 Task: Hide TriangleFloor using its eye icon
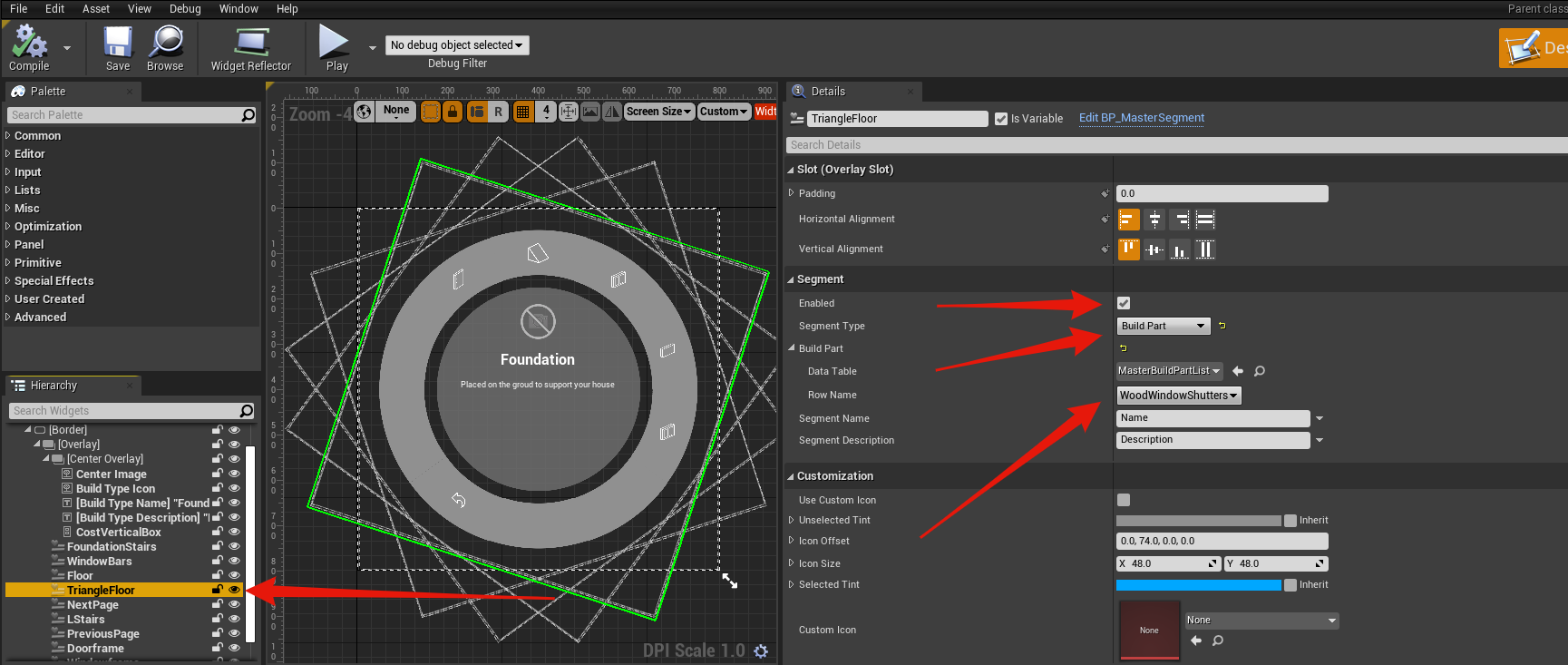[x=234, y=590]
